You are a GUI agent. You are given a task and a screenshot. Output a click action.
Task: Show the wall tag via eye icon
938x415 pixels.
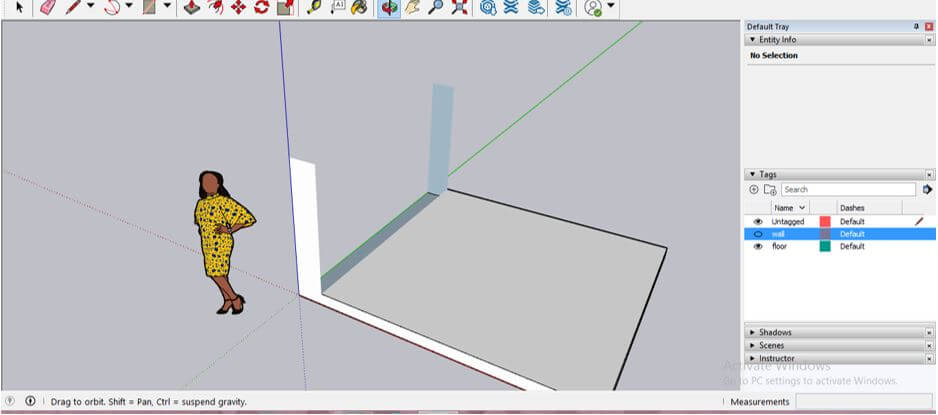(x=758, y=234)
